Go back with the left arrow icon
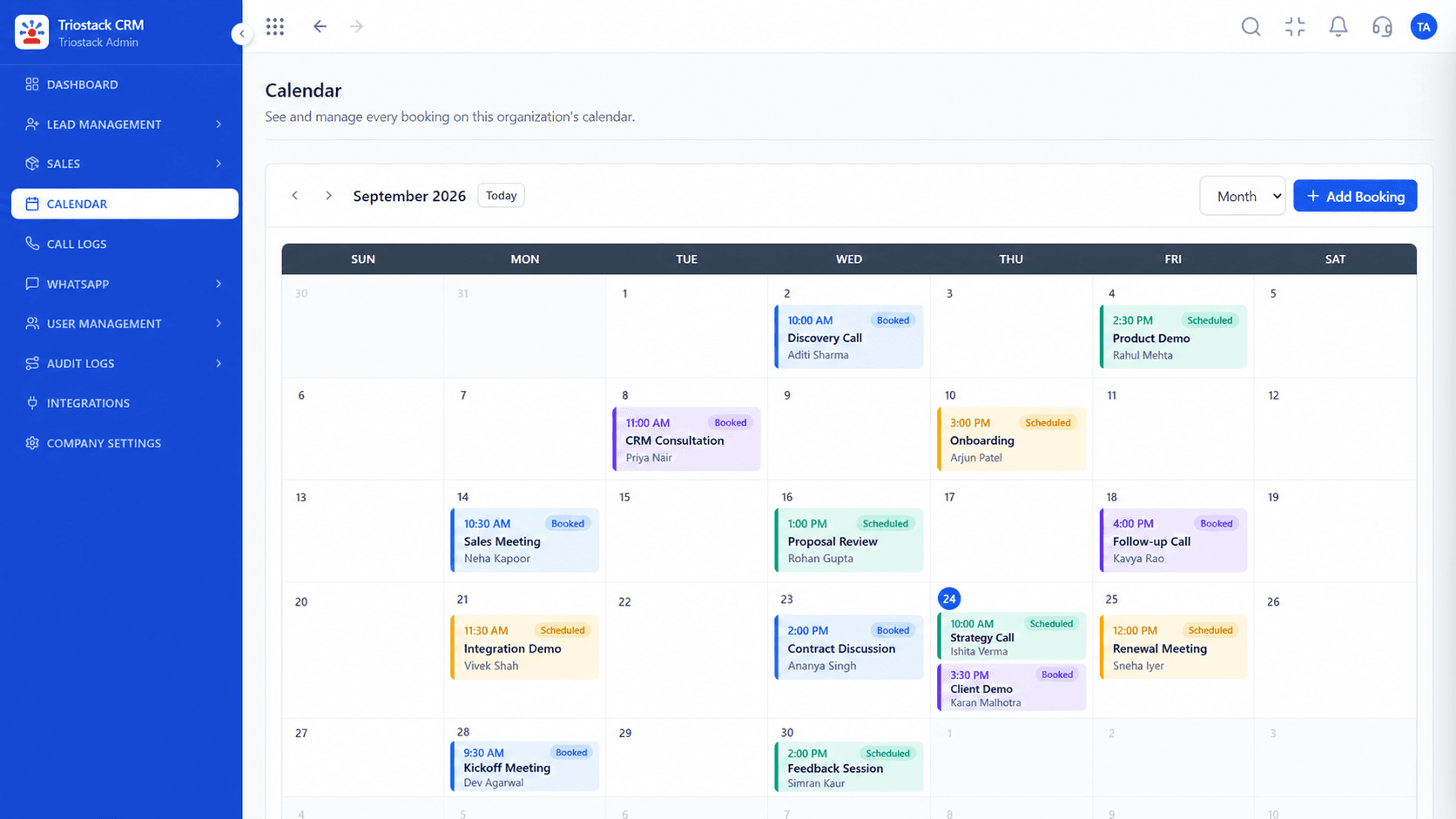 point(320,27)
